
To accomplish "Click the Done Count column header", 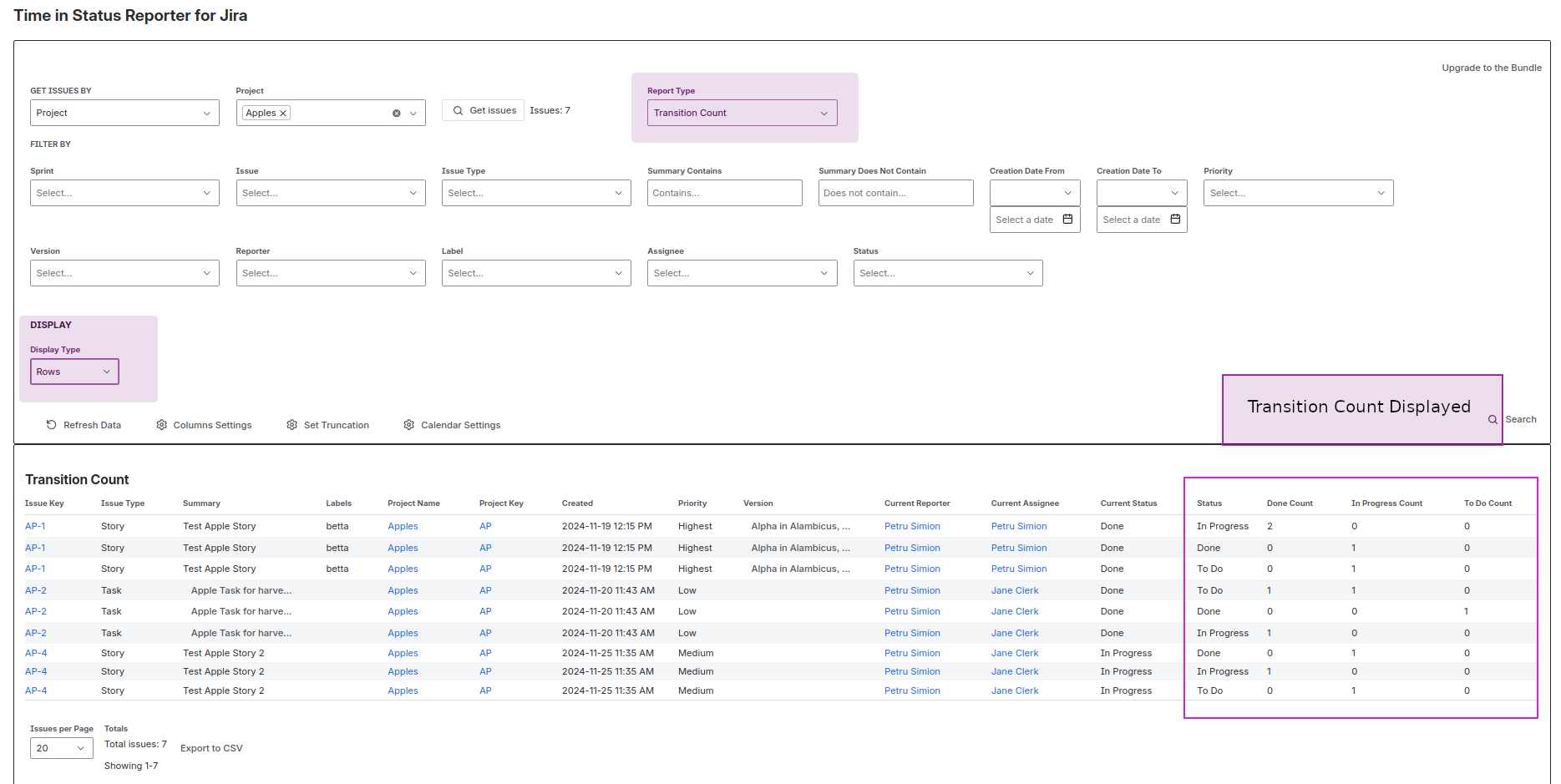I will pos(1290,503).
